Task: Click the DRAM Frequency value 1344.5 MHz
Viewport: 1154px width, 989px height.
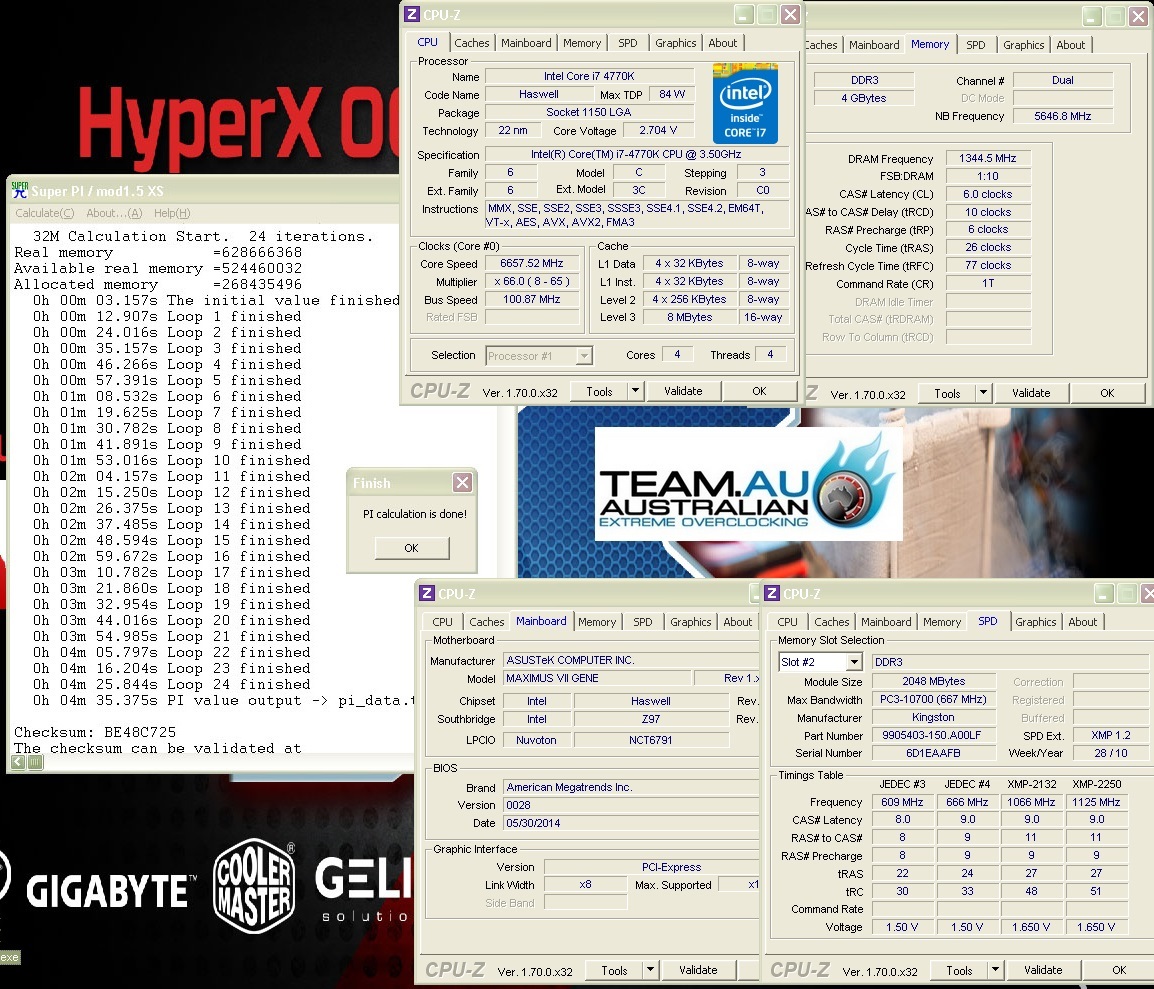Action: tap(988, 158)
